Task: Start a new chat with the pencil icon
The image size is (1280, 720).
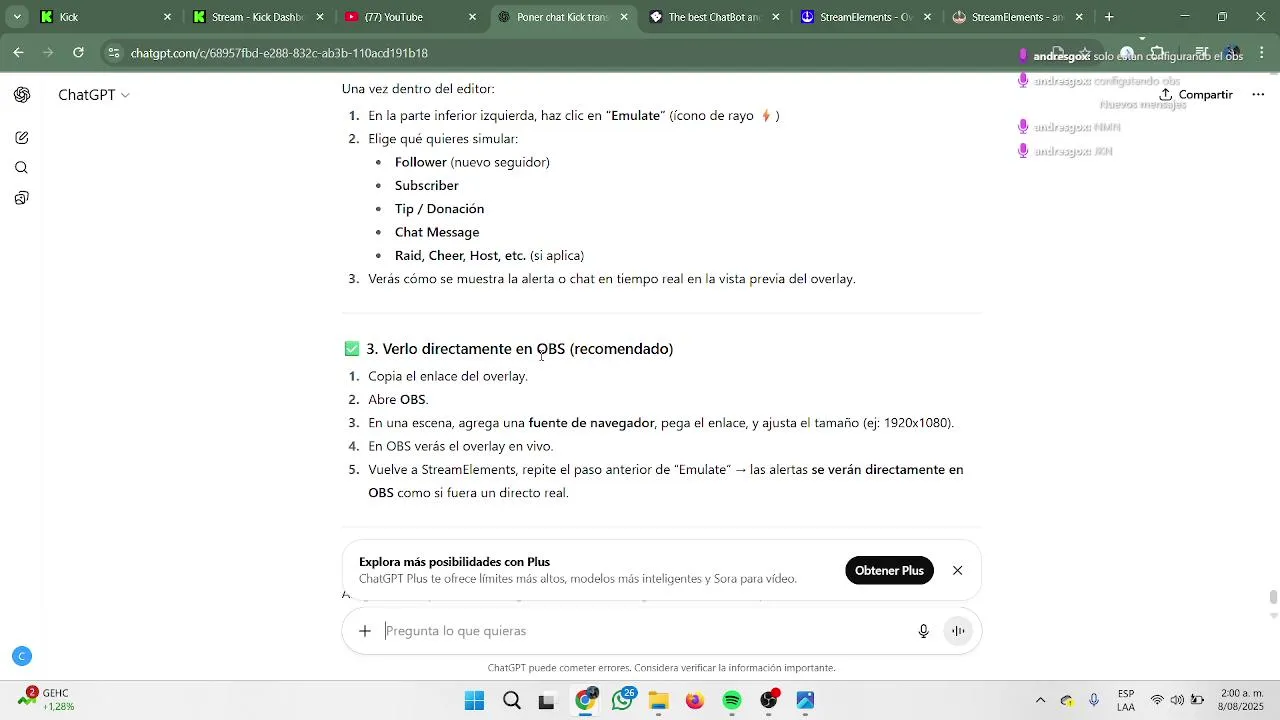Action: point(22,138)
